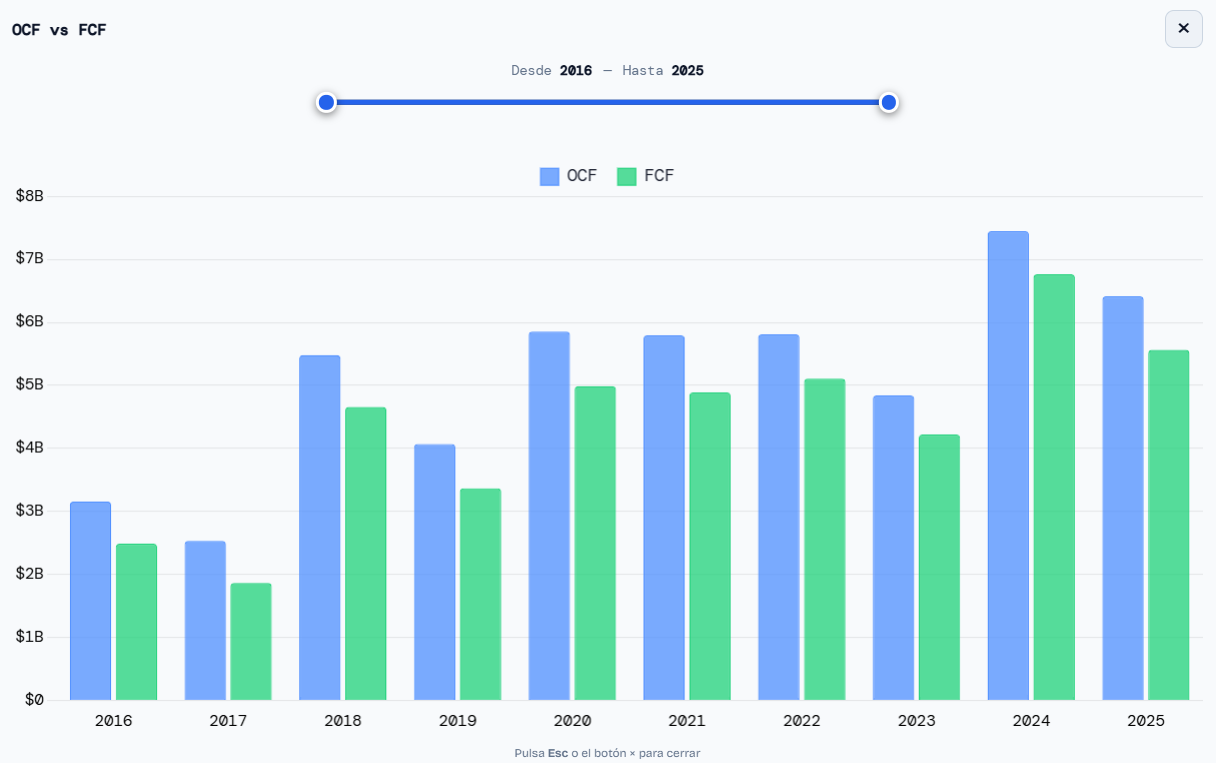This screenshot has width=1216, height=763.
Task: Click the 2025 x-axis label
Action: (x=1146, y=721)
